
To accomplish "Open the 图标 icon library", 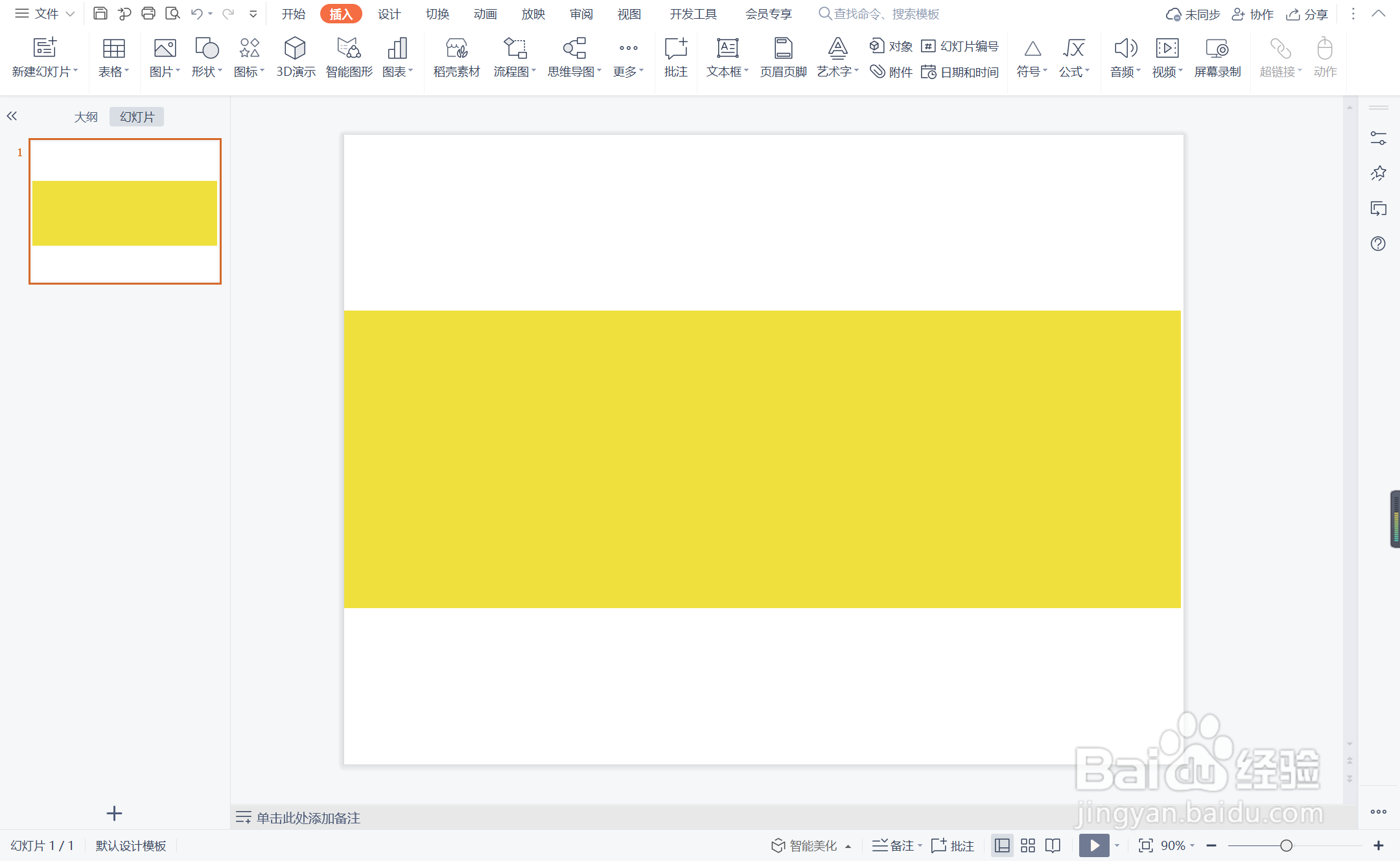I will pos(249,57).
